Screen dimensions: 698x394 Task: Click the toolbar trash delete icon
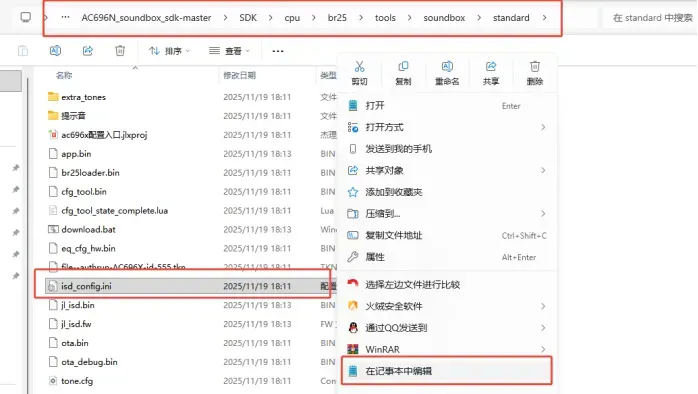click(120, 51)
